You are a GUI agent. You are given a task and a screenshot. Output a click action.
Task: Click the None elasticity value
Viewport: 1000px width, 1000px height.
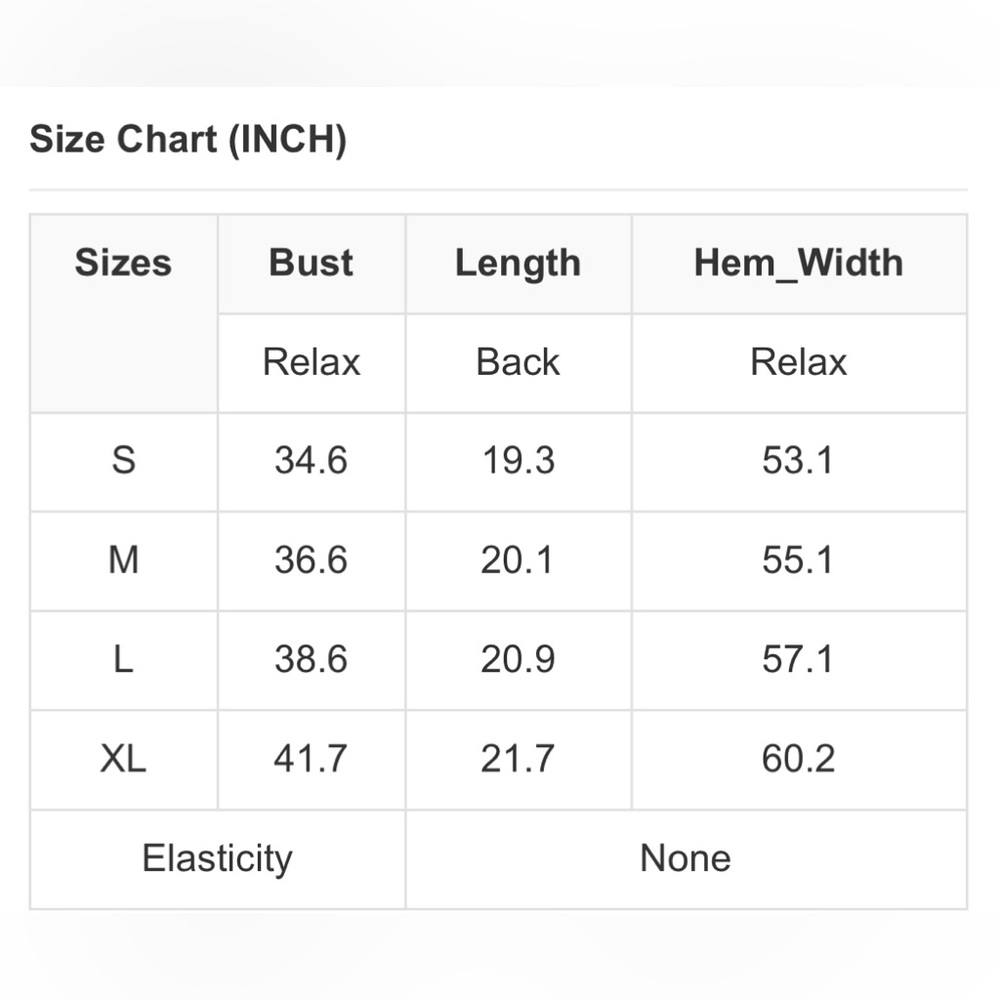pyautogui.click(x=686, y=858)
